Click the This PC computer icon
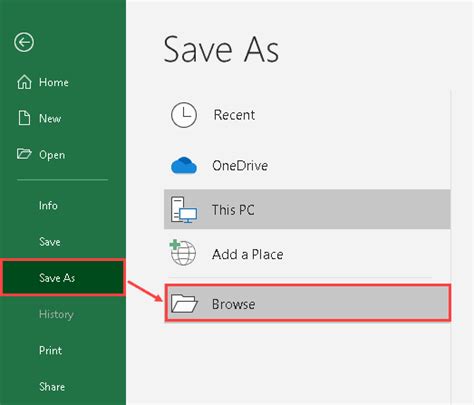 tap(184, 210)
